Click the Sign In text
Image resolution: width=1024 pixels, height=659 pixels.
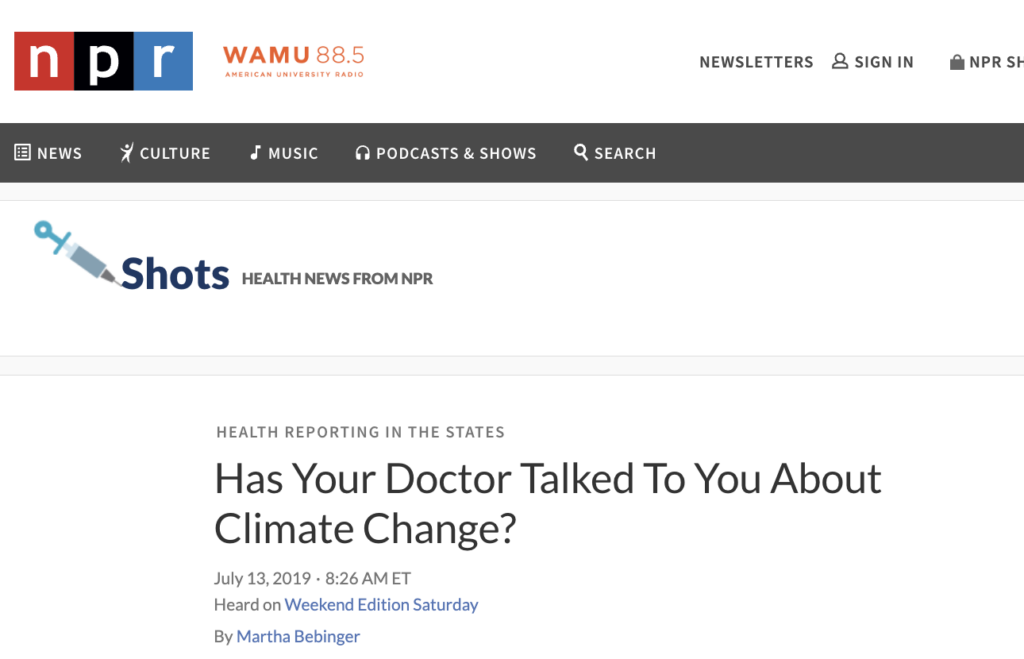pyautogui.click(x=884, y=62)
